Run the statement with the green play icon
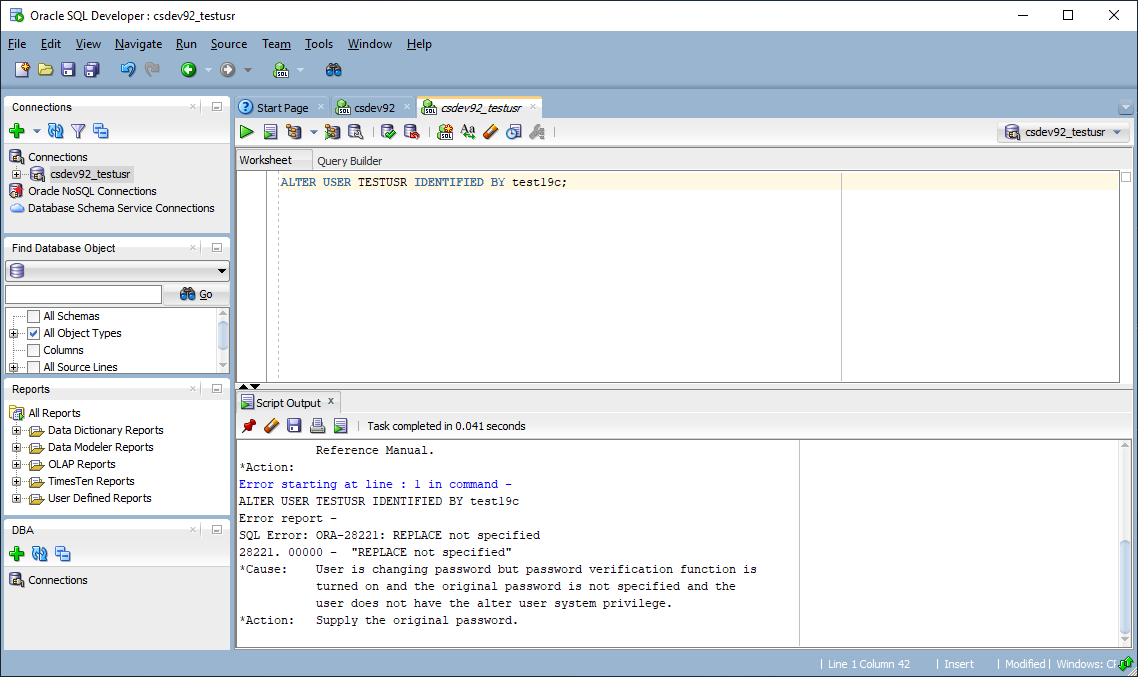 tap(247, 132)
